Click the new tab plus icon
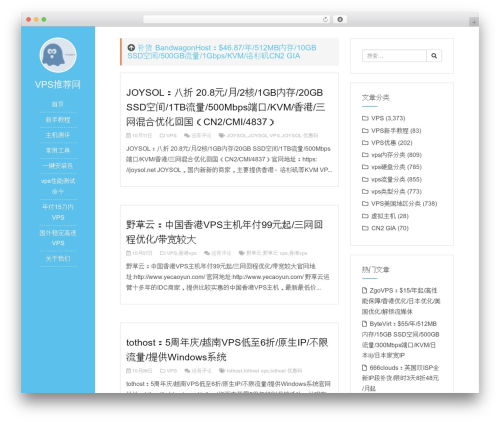500x423 pixels. pyautogui.click(x=474, y=22)
